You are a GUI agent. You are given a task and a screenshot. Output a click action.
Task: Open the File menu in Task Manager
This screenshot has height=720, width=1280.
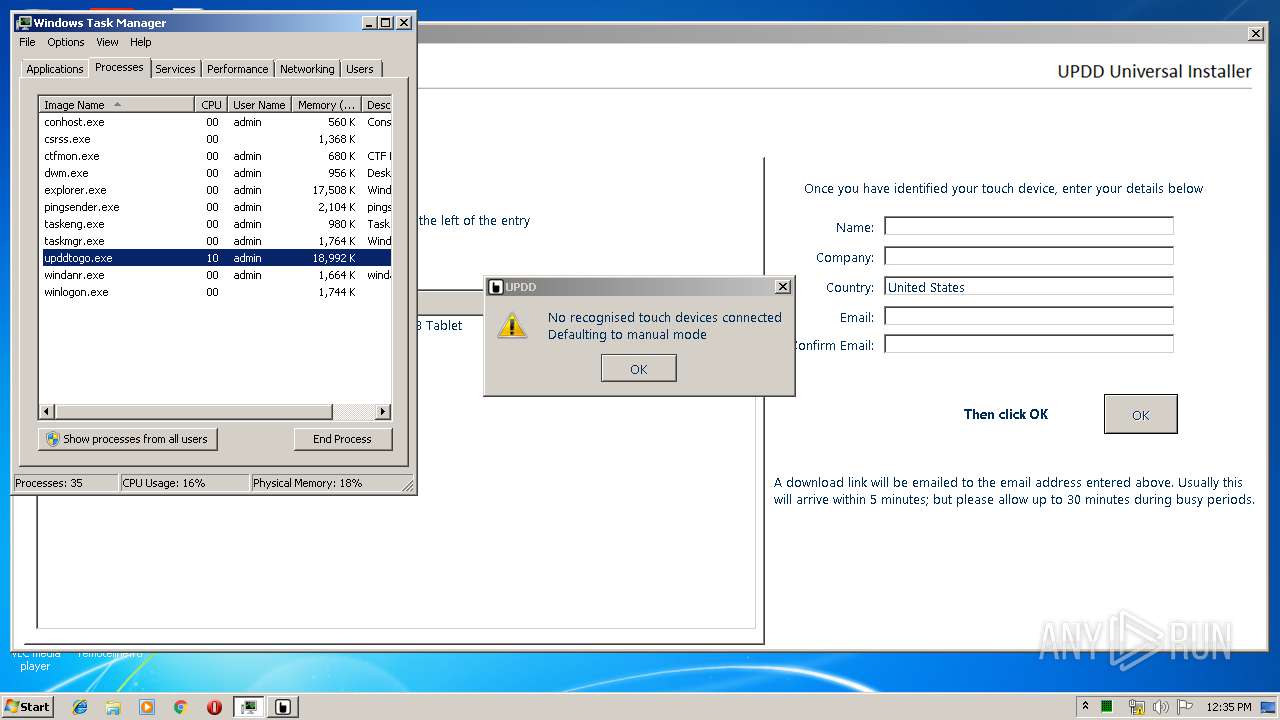27,42
